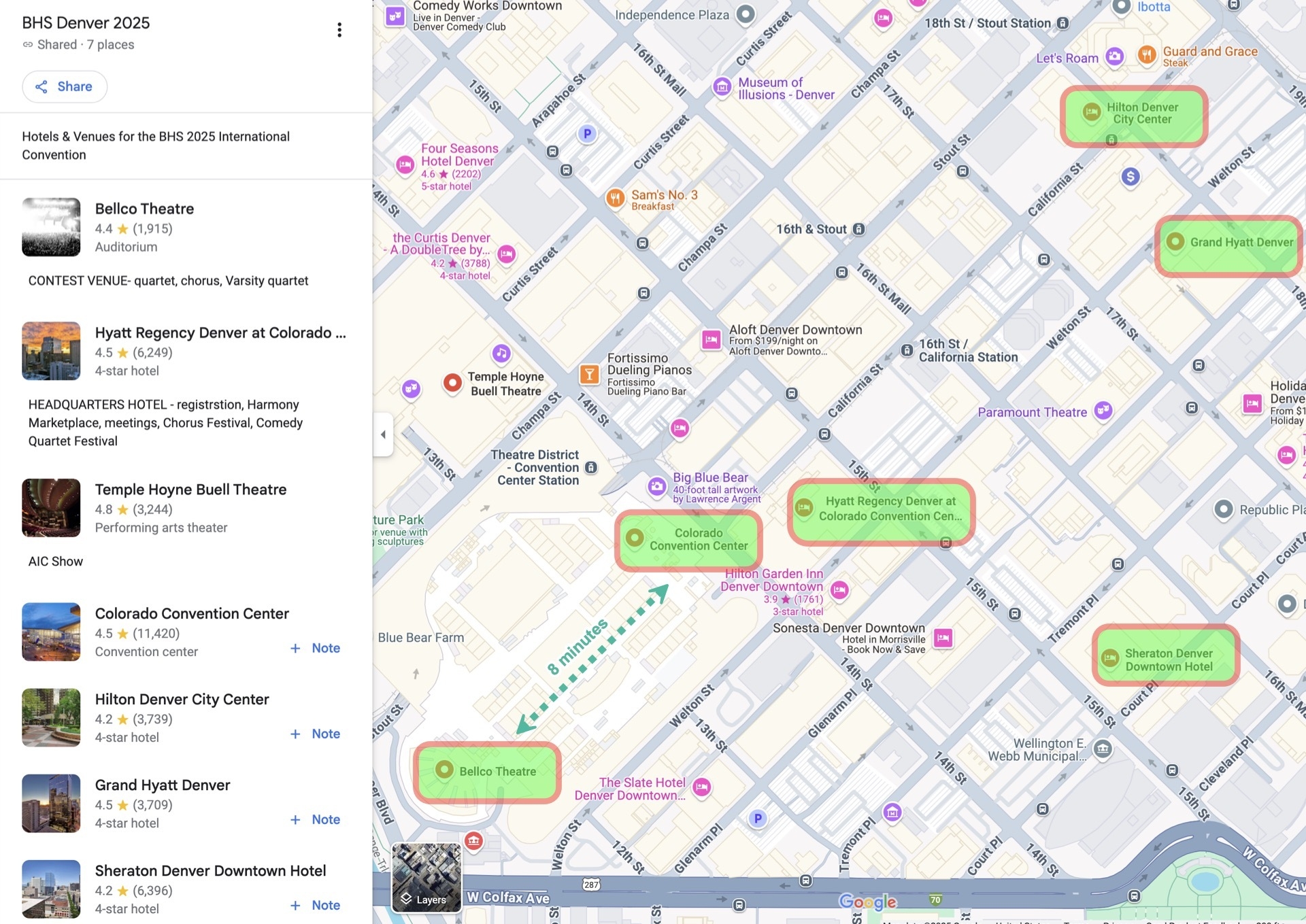The height and width of the screenshot is (924, 1306).
Task: Click Let's Roam attraction marker
Action: (x=1114, y=56)
